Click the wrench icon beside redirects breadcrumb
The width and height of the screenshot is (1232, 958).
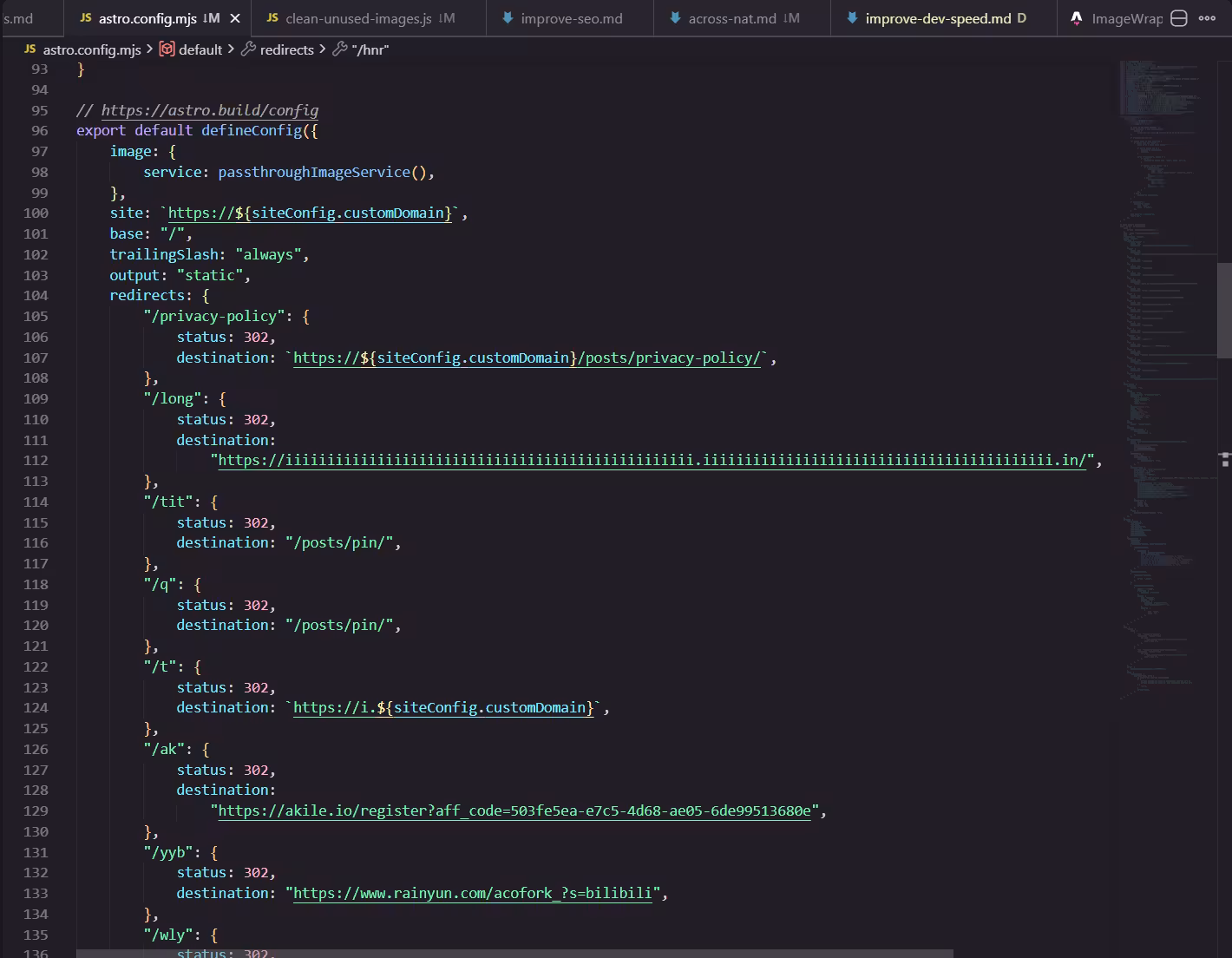click(248, 49)
